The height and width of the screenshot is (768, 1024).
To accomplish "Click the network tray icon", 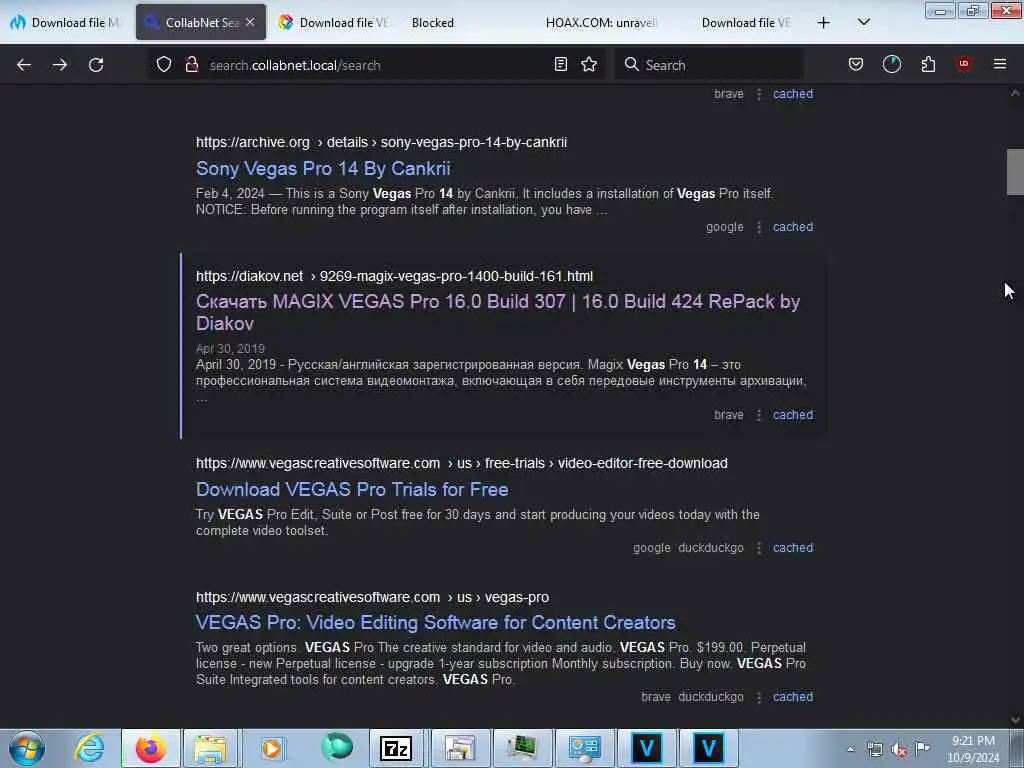I will [874, 750].
